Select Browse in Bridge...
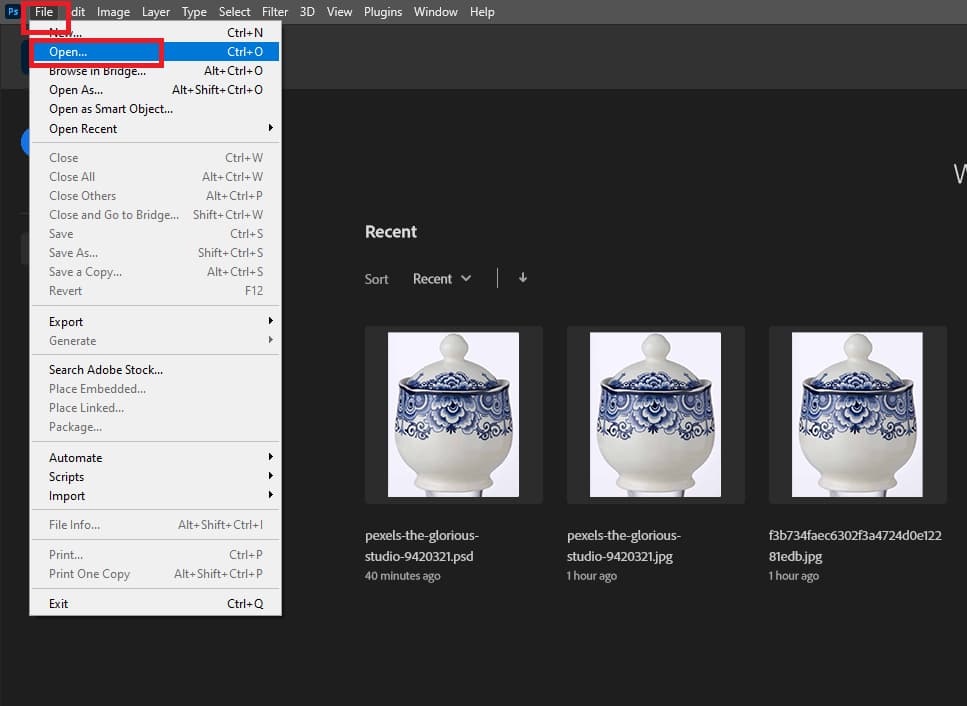The image size is (967, 706). pos(155,71)
